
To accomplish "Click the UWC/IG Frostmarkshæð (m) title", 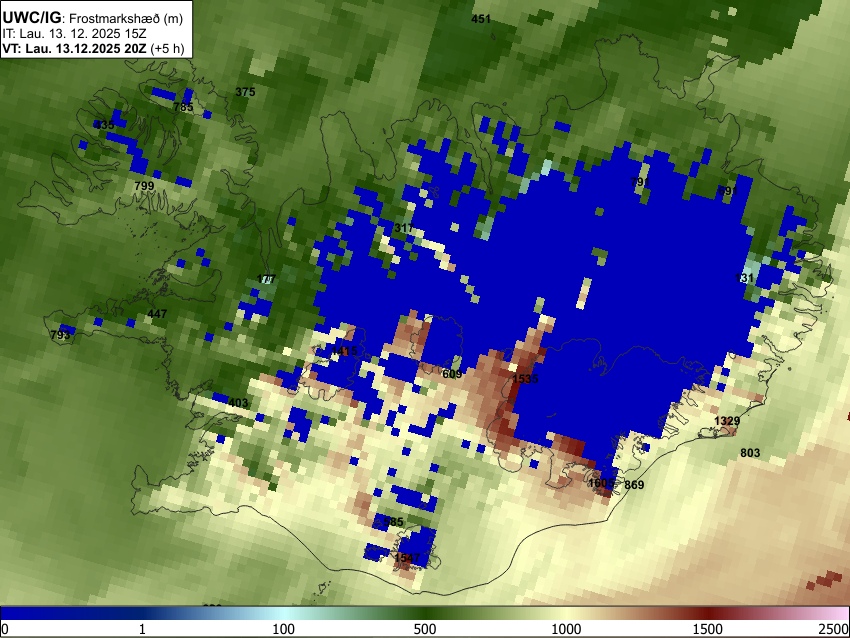I will tap(93, 18).
